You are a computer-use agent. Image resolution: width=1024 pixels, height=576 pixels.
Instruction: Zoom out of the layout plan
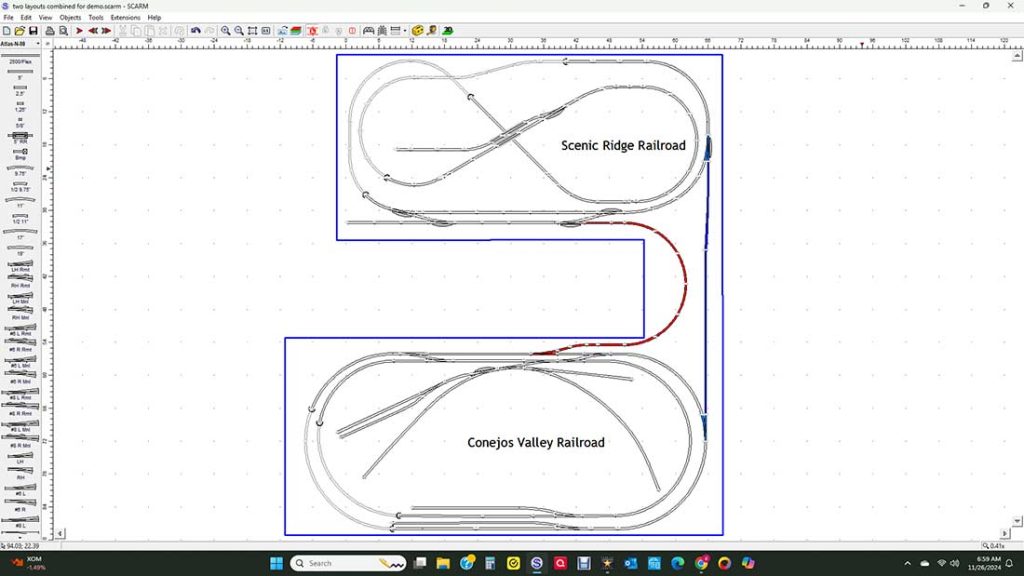238,30
